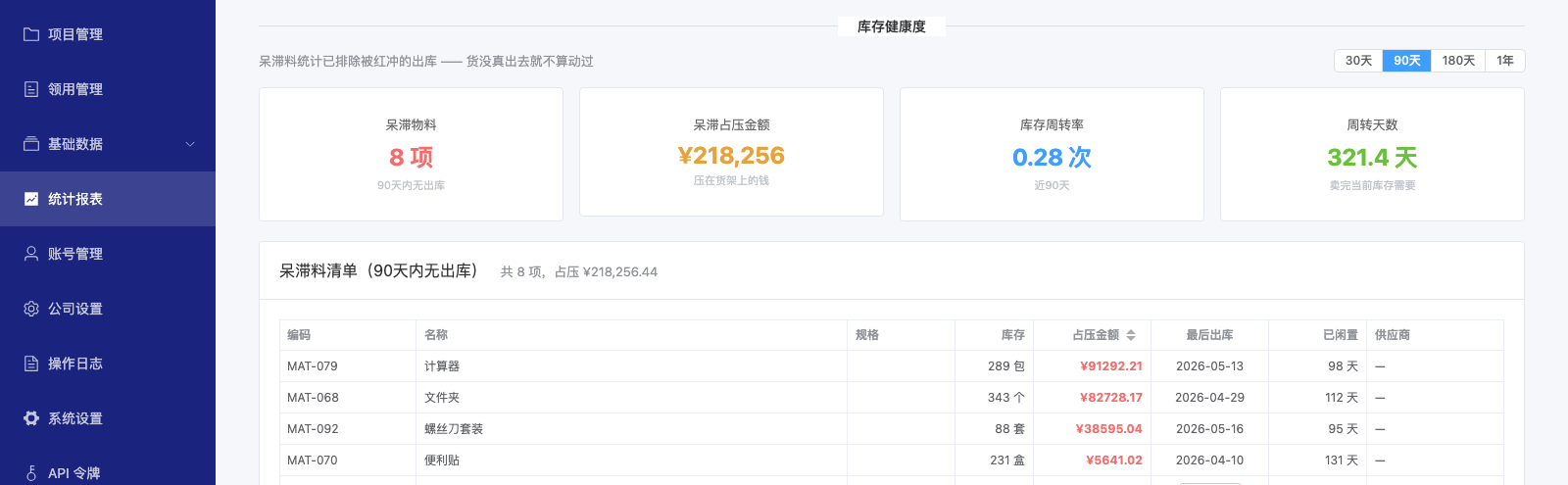
Task: Click the 2026-04-29 last outbound date
Action: (x=1210, y=398)
